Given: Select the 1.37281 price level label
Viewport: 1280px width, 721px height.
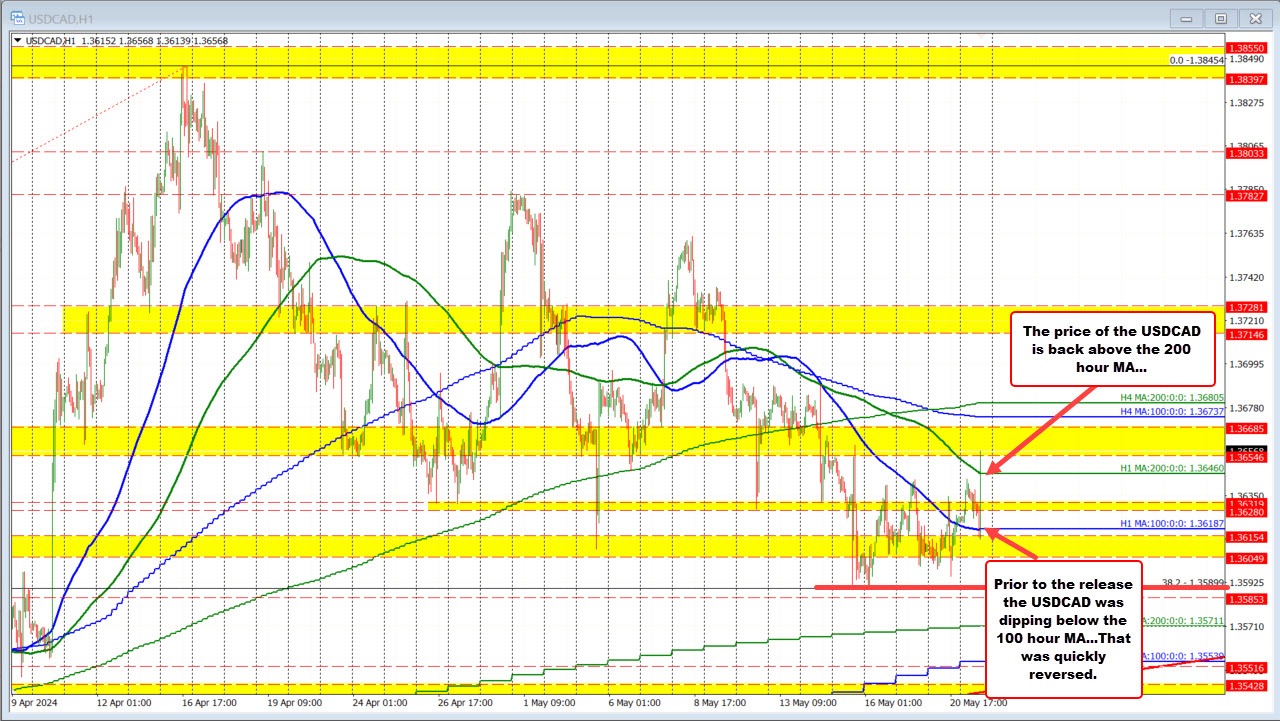Looking at the screenshot, I should [1249, 307].
